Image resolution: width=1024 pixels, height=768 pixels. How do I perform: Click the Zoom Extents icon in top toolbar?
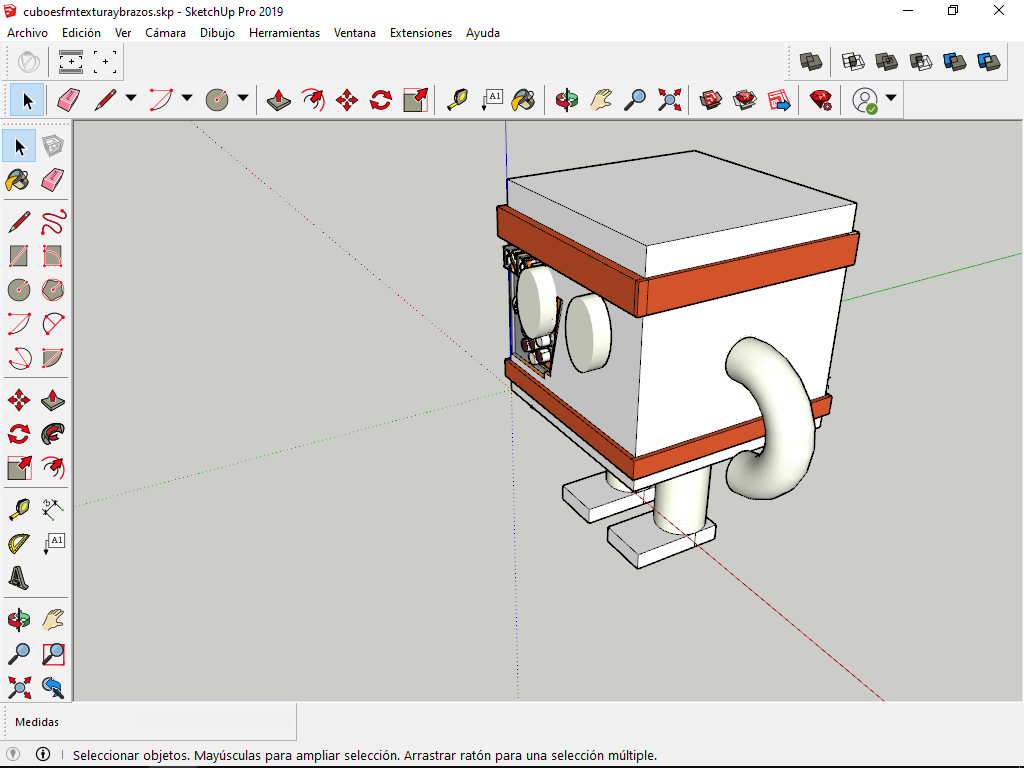(669, 100)
